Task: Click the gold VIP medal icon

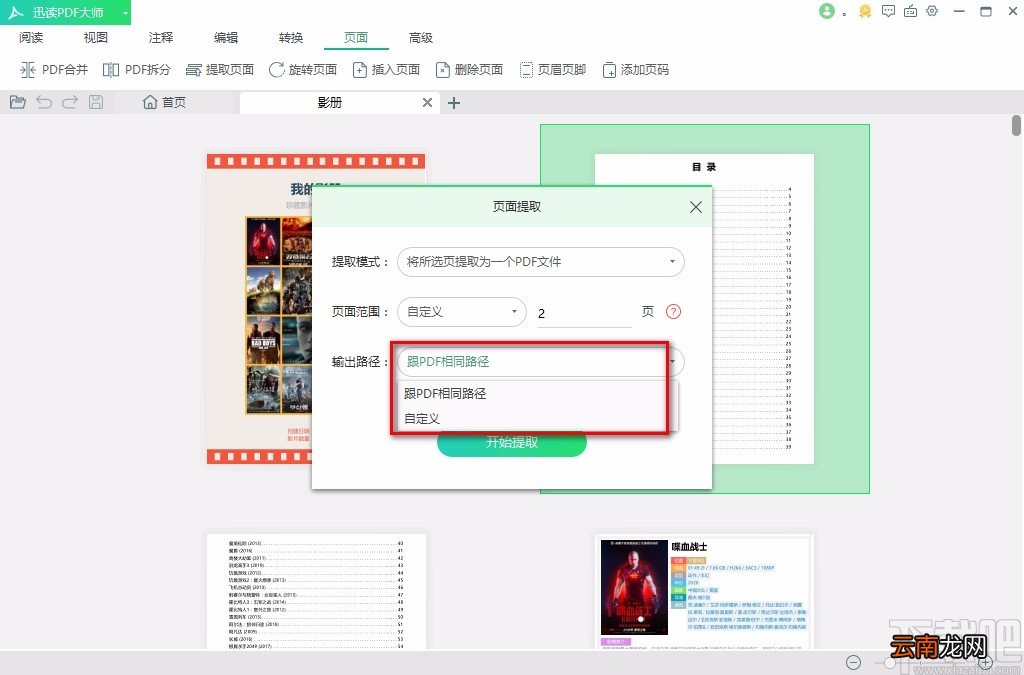Action: coord(865,11)
